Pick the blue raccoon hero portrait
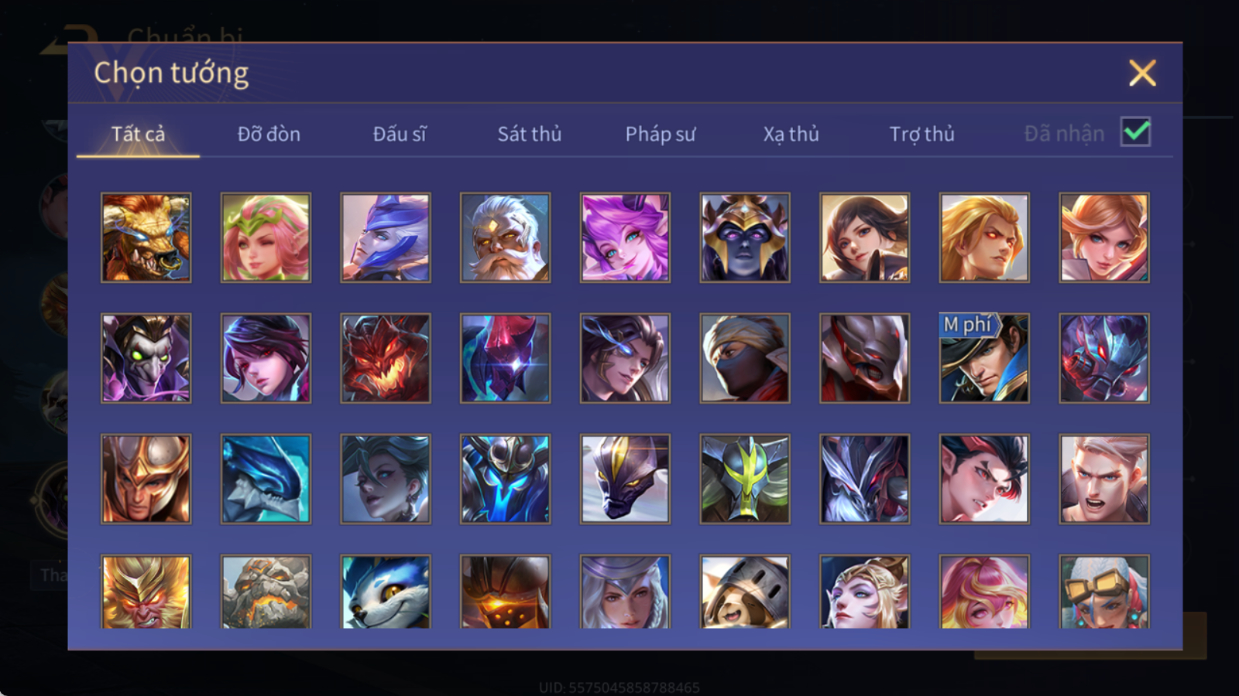1239x696 pixels. 385,592
